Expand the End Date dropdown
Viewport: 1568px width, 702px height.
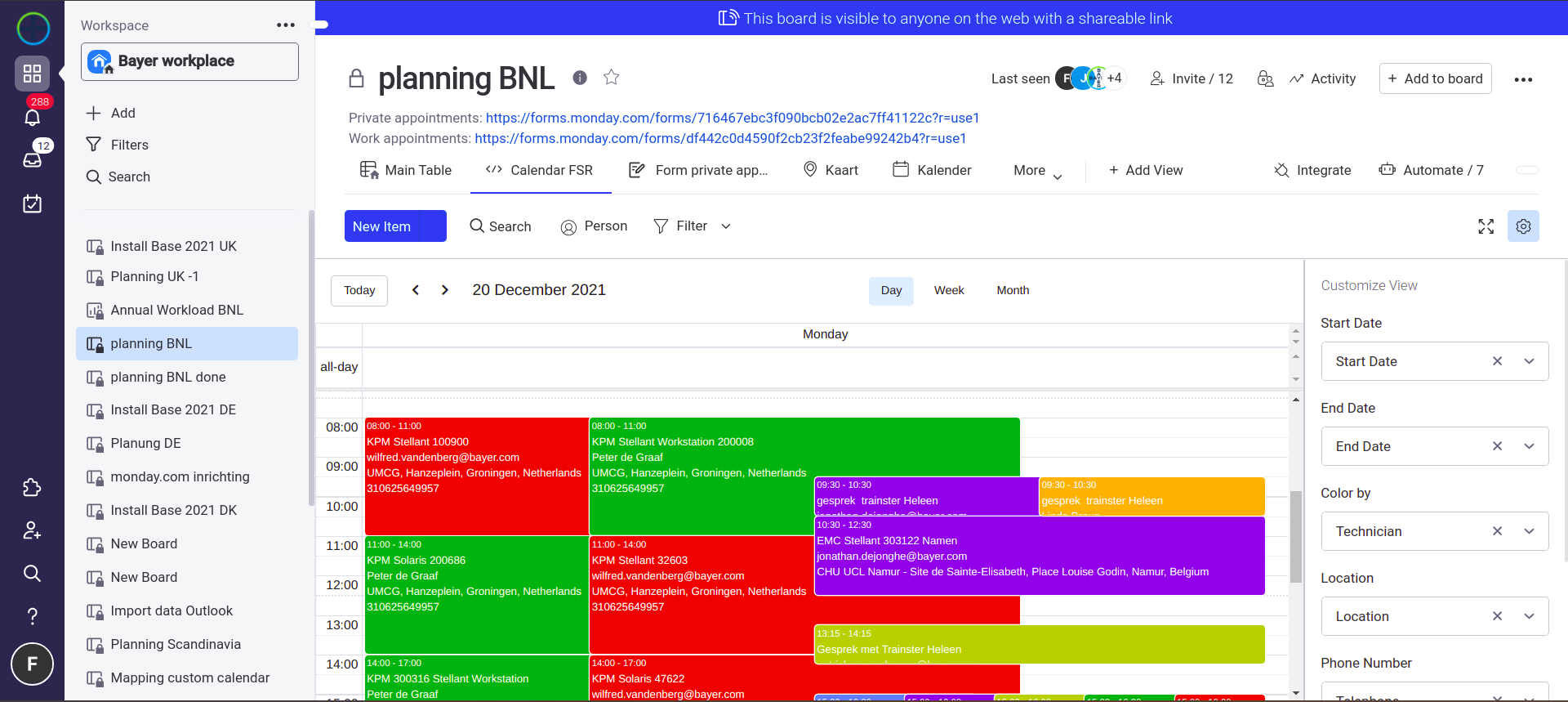pos(1530,446)
